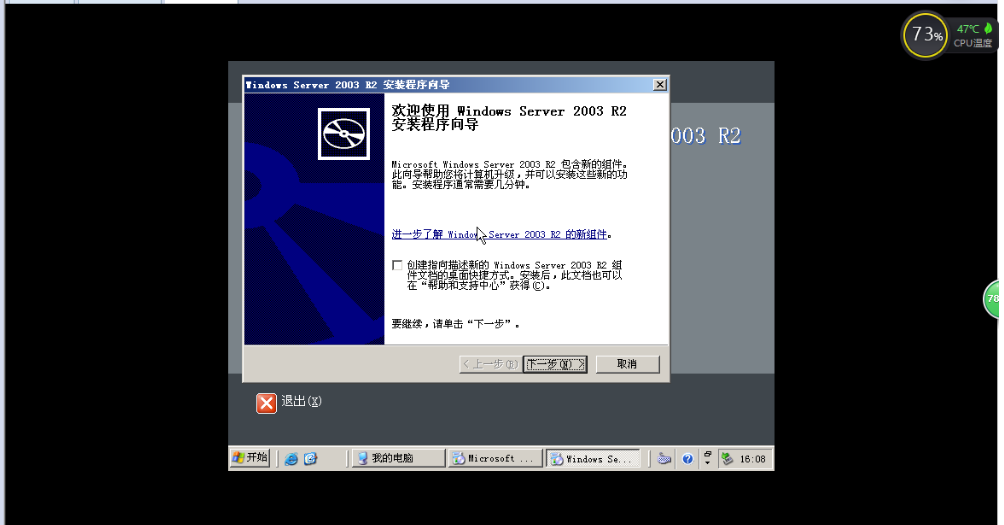Click the setup CD icon in the wizard banner
The height and width of the screenshot is (525, 1004).
pos(344,134)
